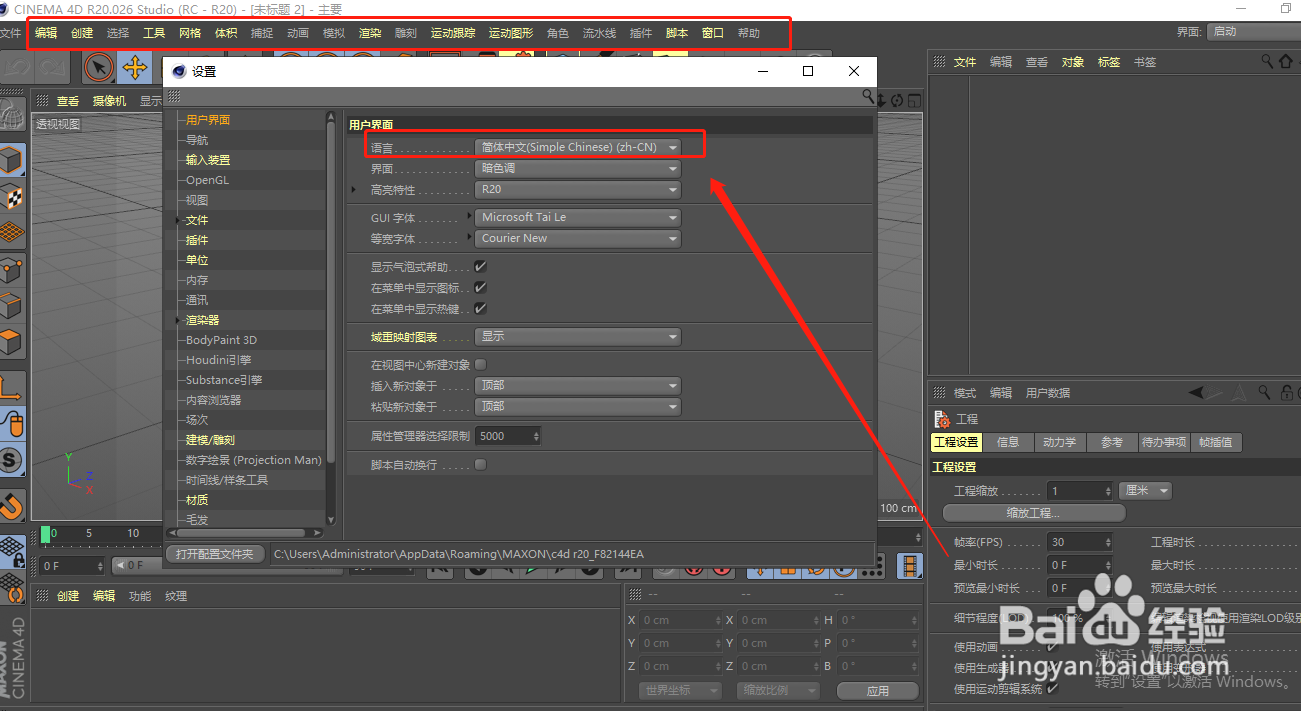Open Paste New Object At dropdown (粘贴新对象于)
1301x711 pixels.
[x=577, y=407]
